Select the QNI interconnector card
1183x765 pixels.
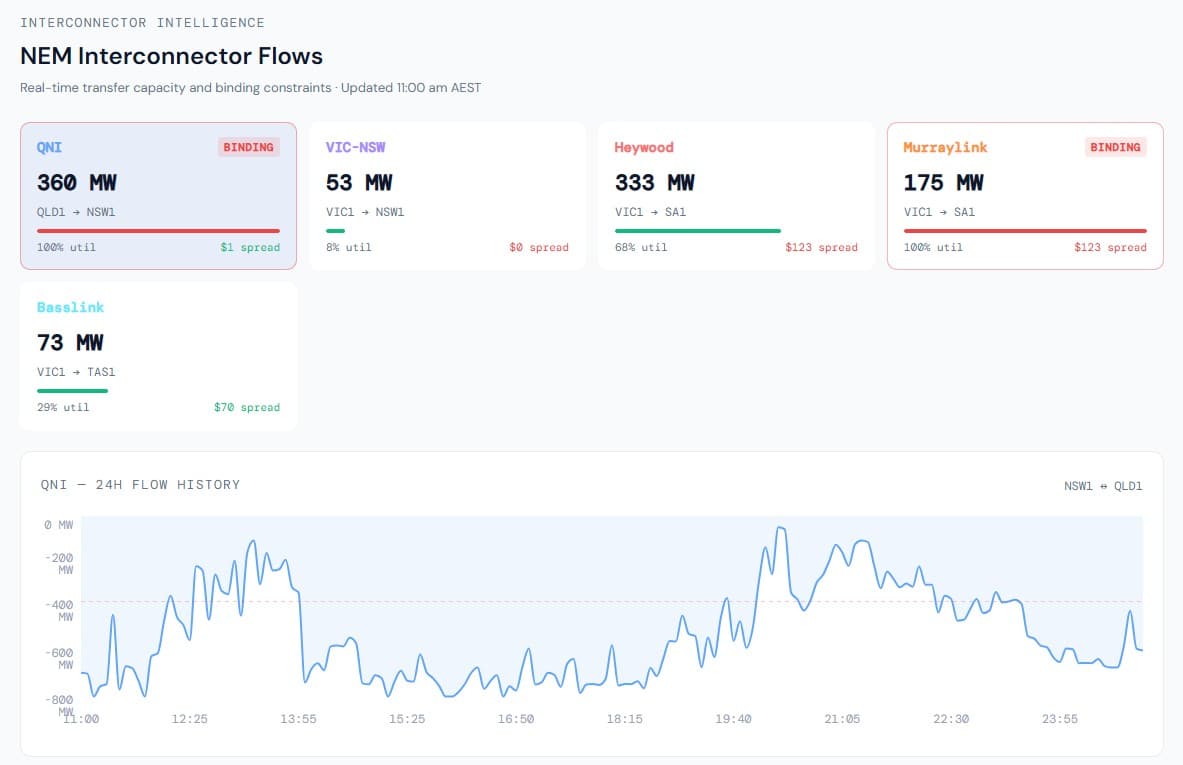click(158, 196)
